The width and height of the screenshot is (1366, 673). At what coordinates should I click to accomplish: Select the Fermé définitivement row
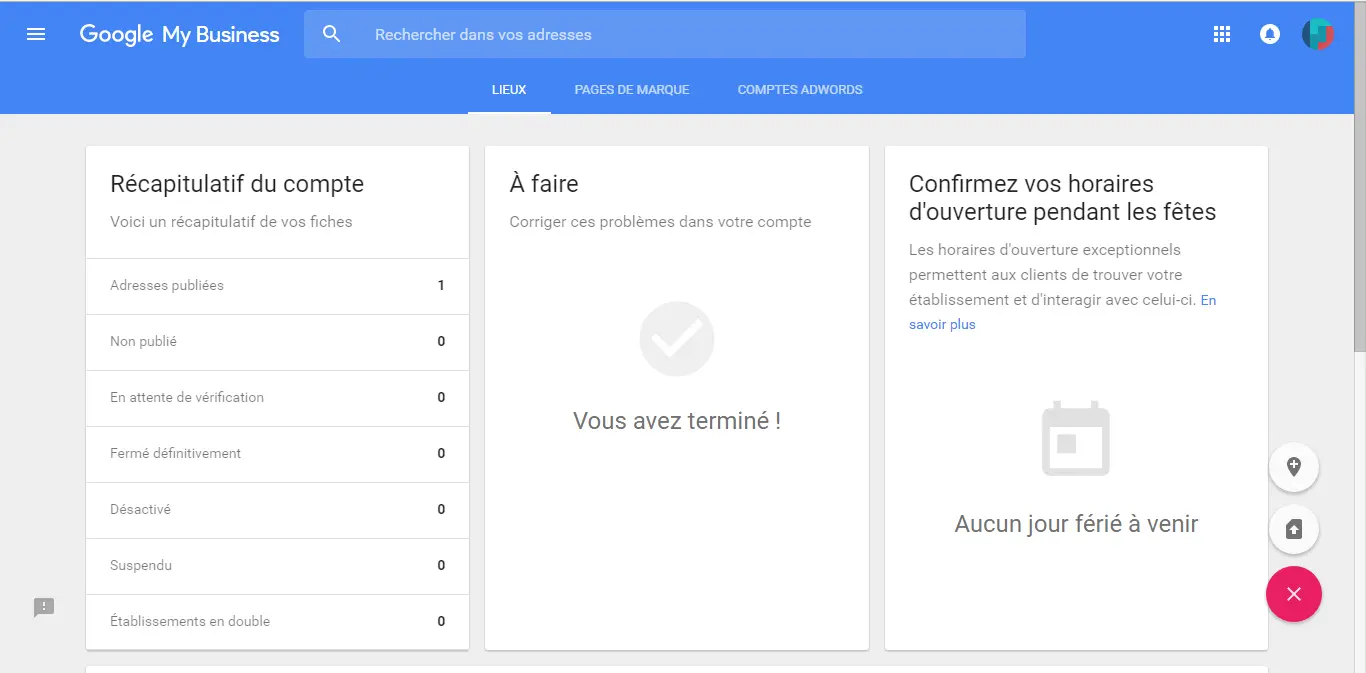pos(277,454)
